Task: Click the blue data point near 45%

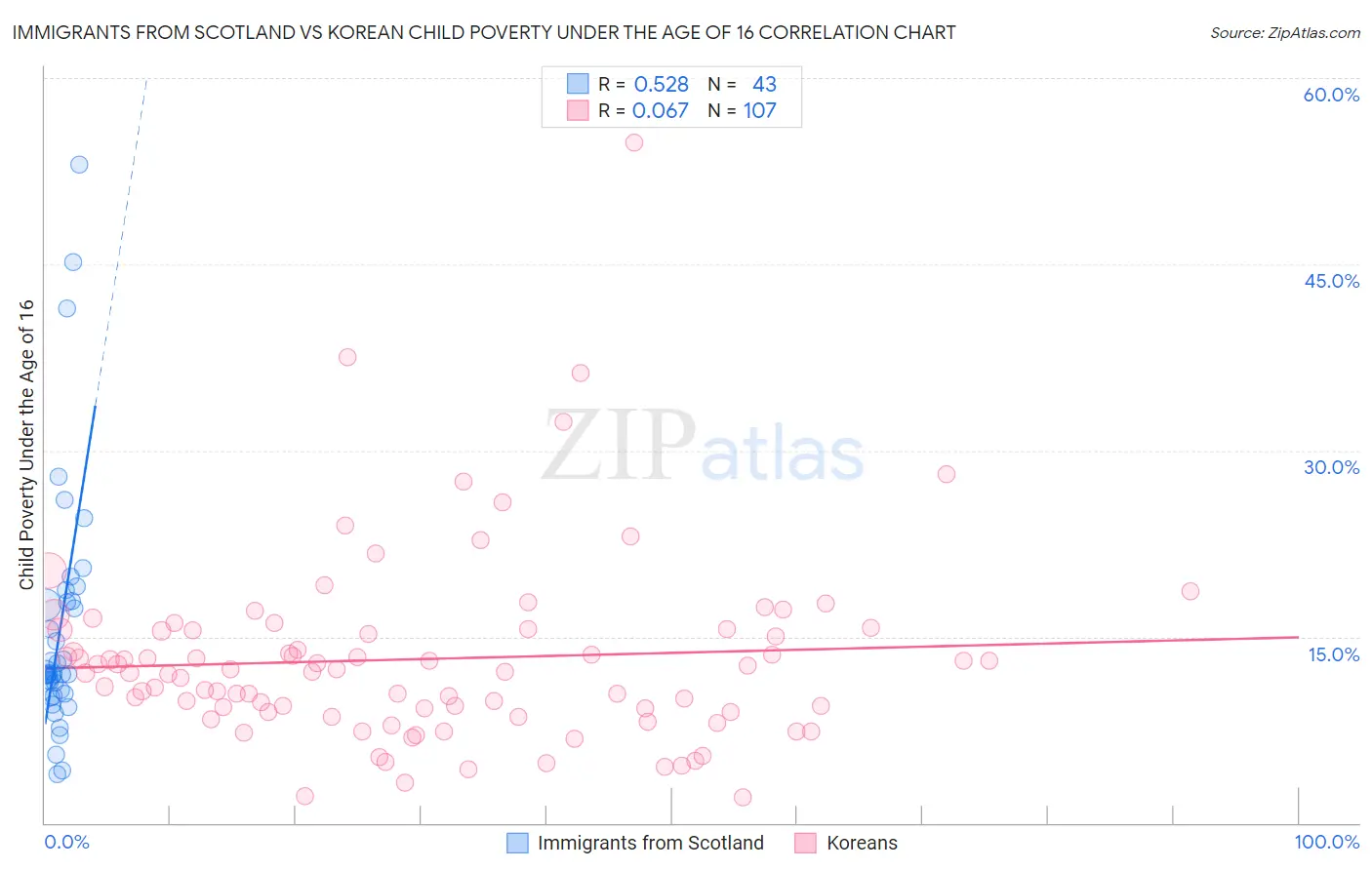Action: pos(73,262)
